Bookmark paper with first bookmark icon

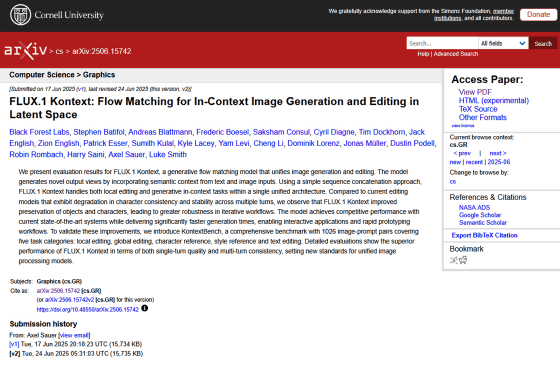453,260
